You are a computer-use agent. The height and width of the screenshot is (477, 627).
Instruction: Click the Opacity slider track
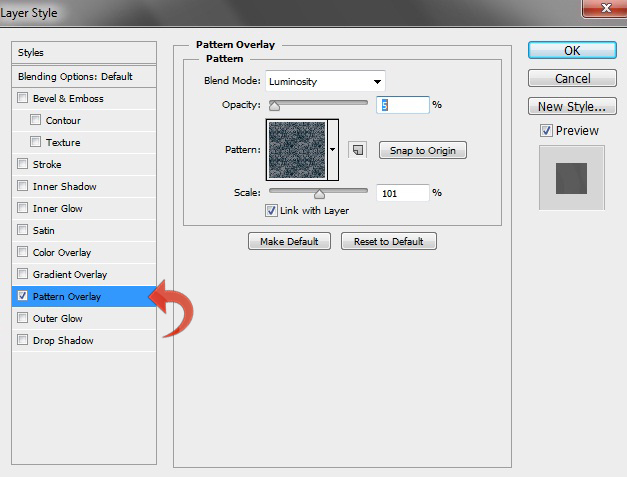click(x=318, y=104)
